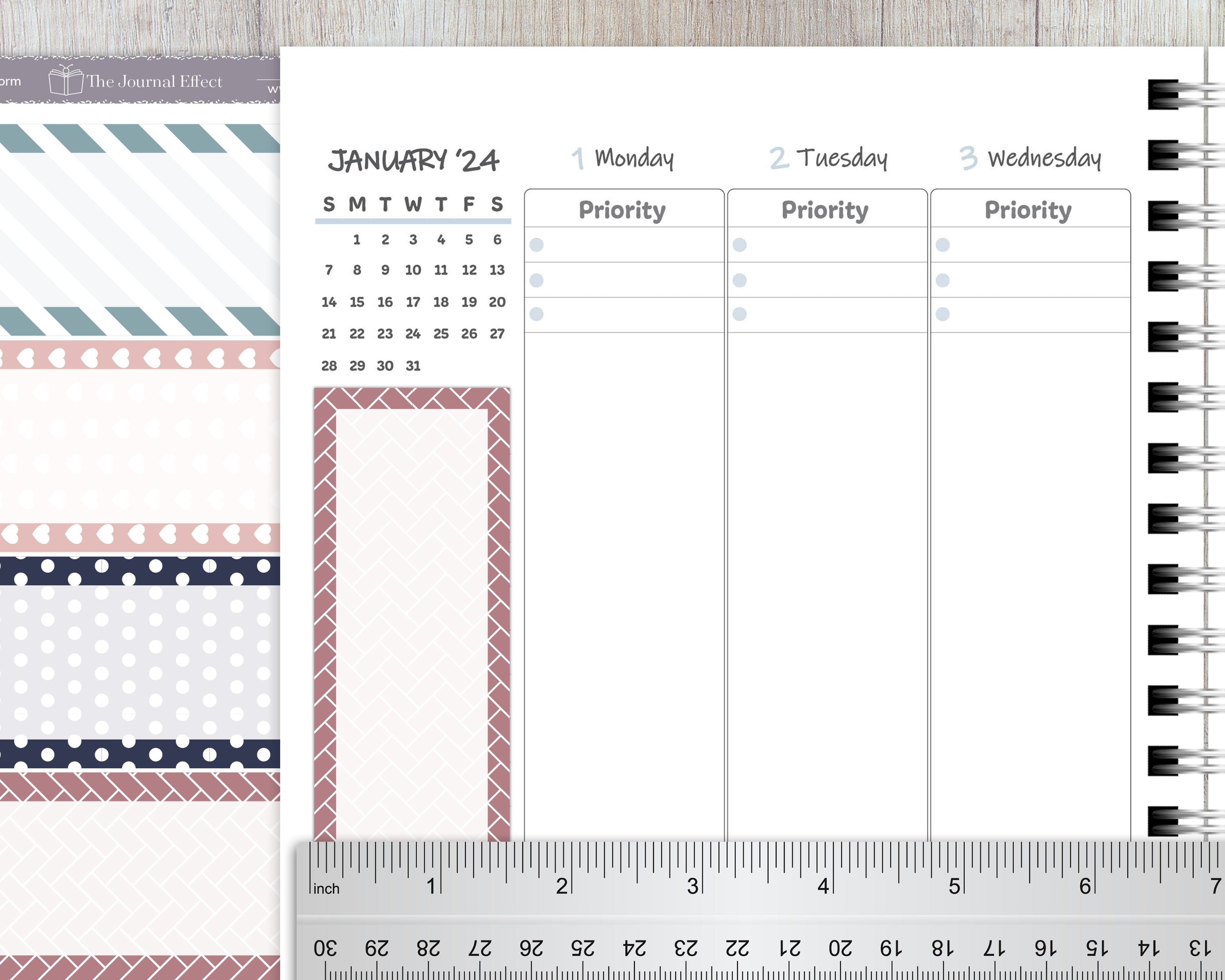Open the Wednesday Priority header
Screen dimensions: 1225x980
pos(1028,209)
